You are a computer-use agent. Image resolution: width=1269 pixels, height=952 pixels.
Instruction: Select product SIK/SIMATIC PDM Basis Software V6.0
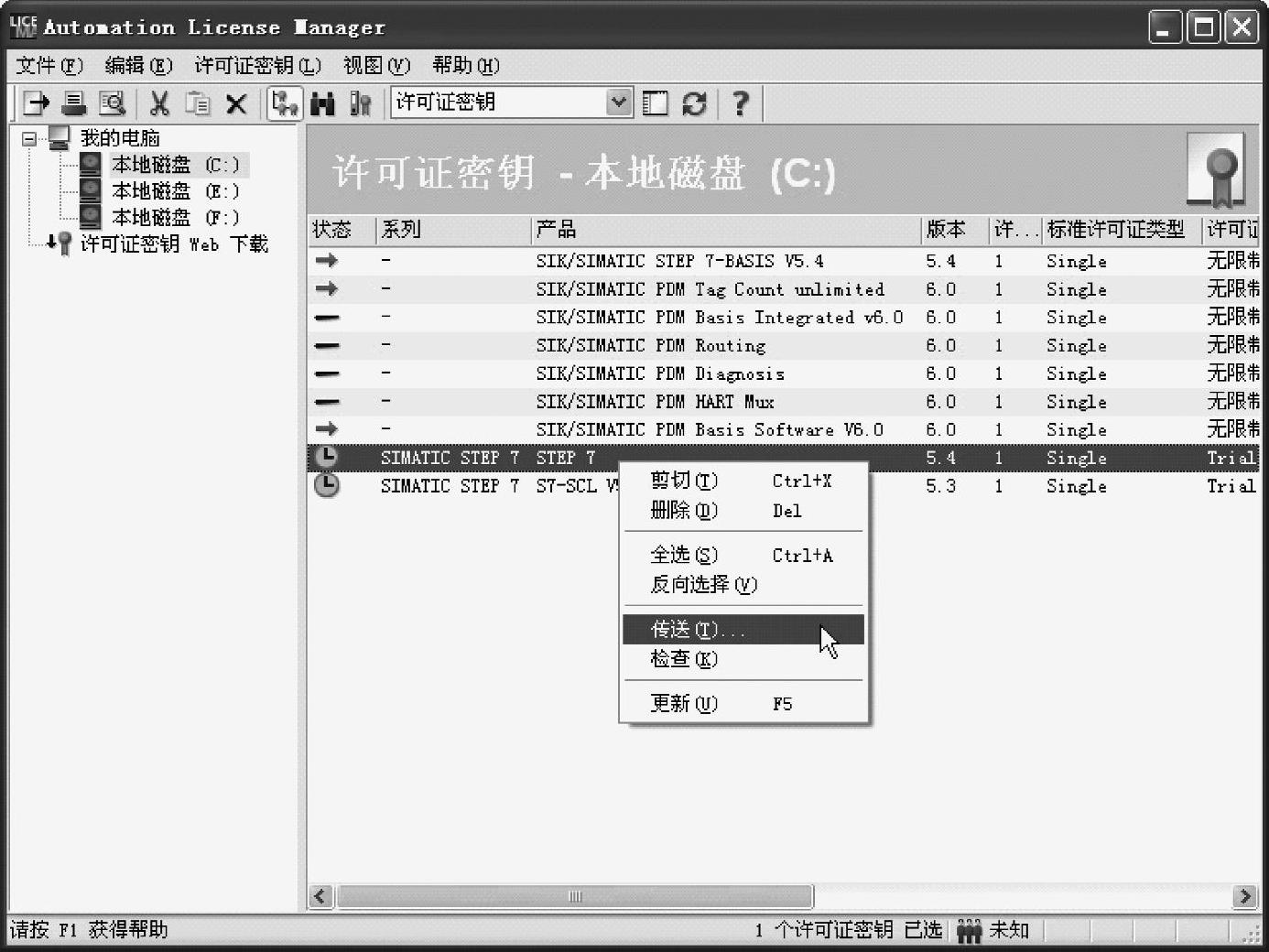[710, 430]
